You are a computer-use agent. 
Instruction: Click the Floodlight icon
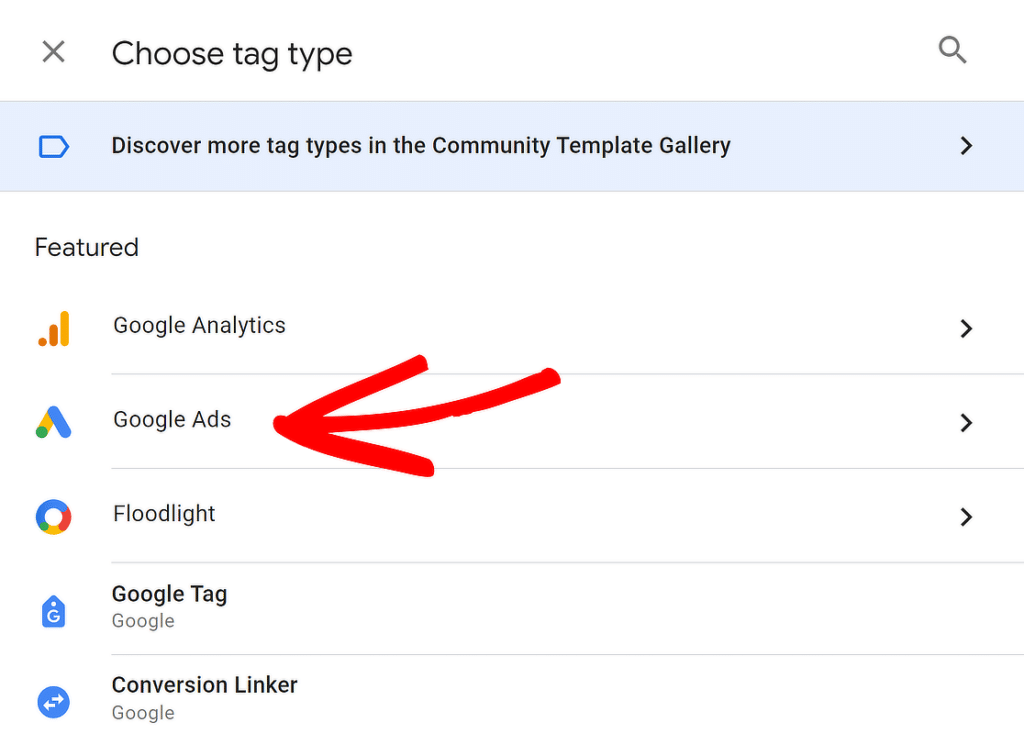point(53,517)
